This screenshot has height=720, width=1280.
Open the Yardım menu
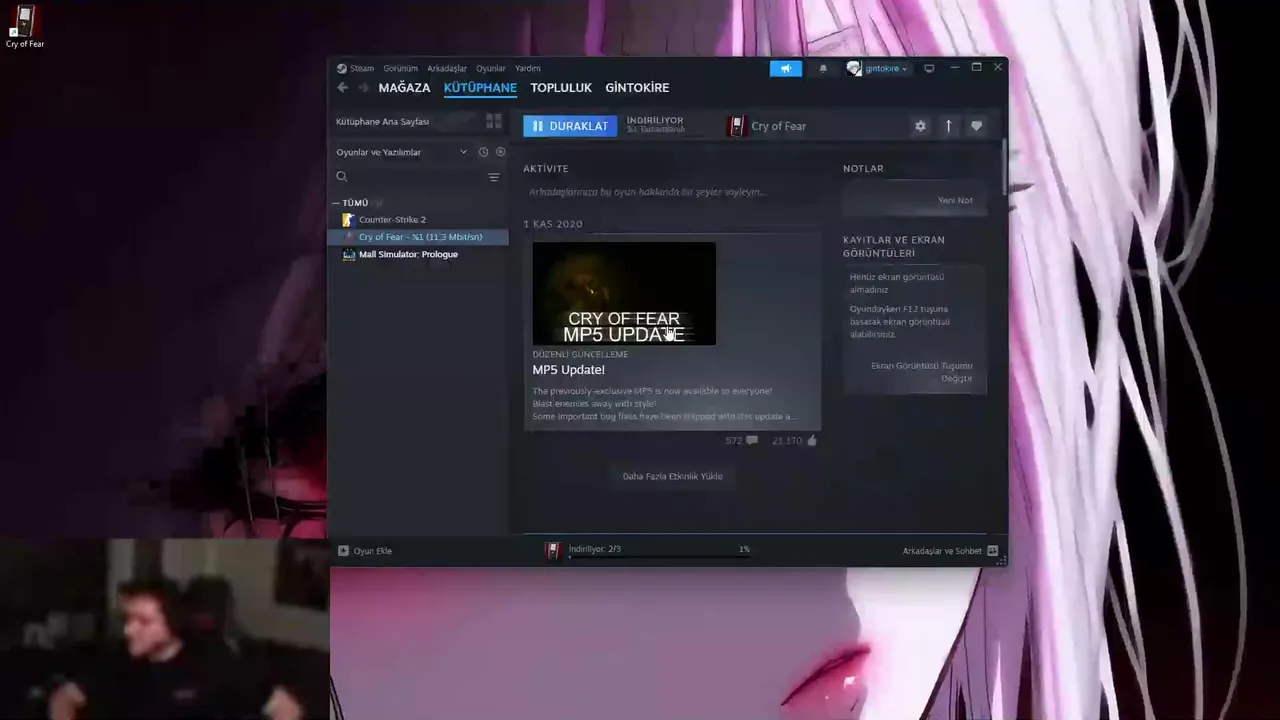[x=528, y=68]
